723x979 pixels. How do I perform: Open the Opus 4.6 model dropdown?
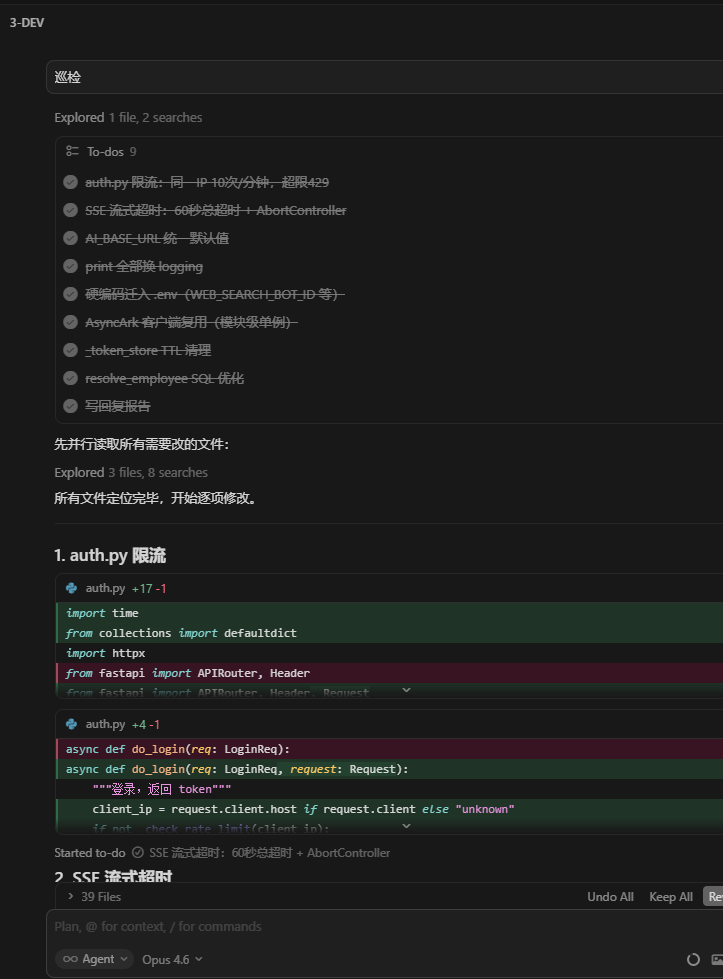[172, 959]
